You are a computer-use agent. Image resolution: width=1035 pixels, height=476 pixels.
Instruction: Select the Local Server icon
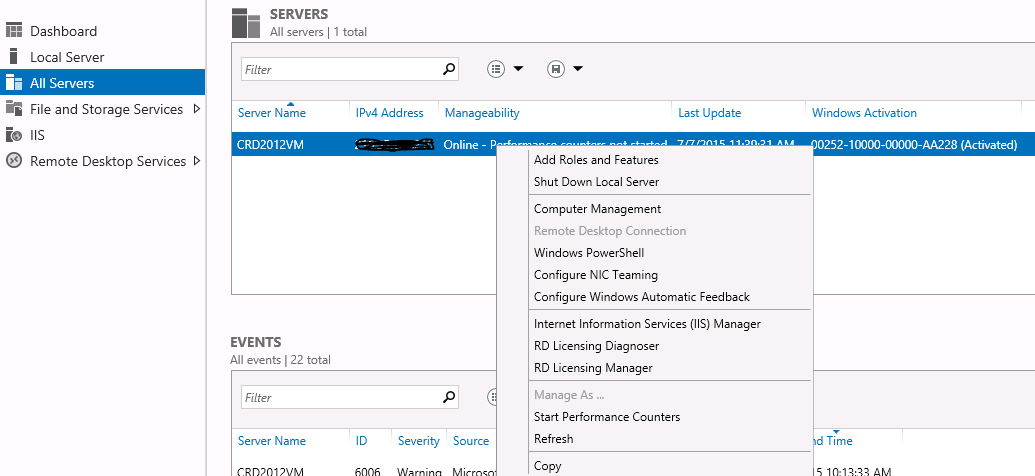pos(14,57)
